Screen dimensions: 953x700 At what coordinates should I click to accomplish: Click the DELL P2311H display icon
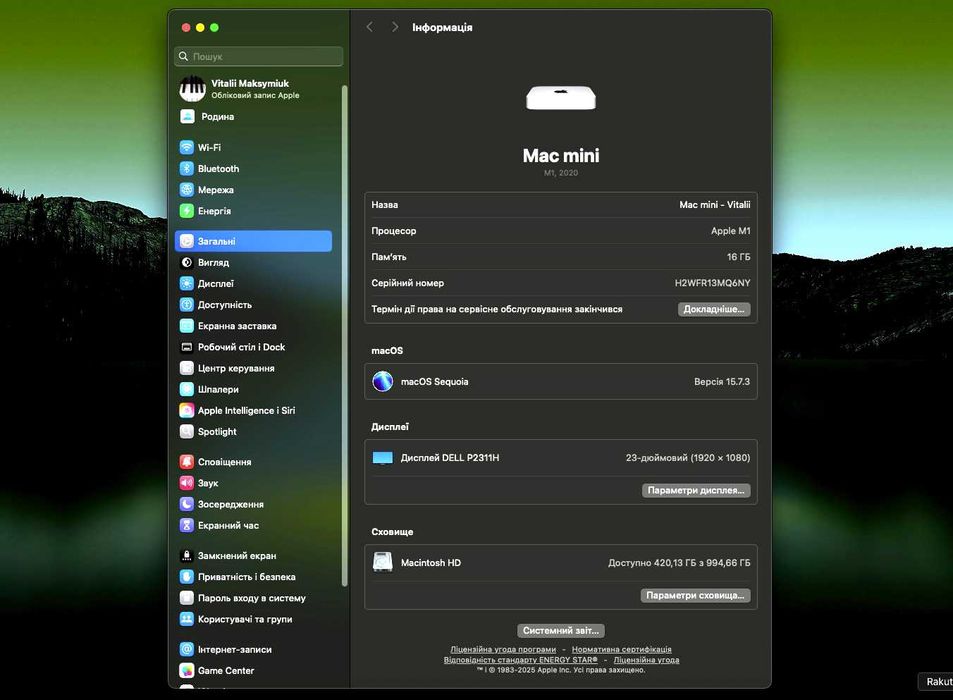click(382, 458)
